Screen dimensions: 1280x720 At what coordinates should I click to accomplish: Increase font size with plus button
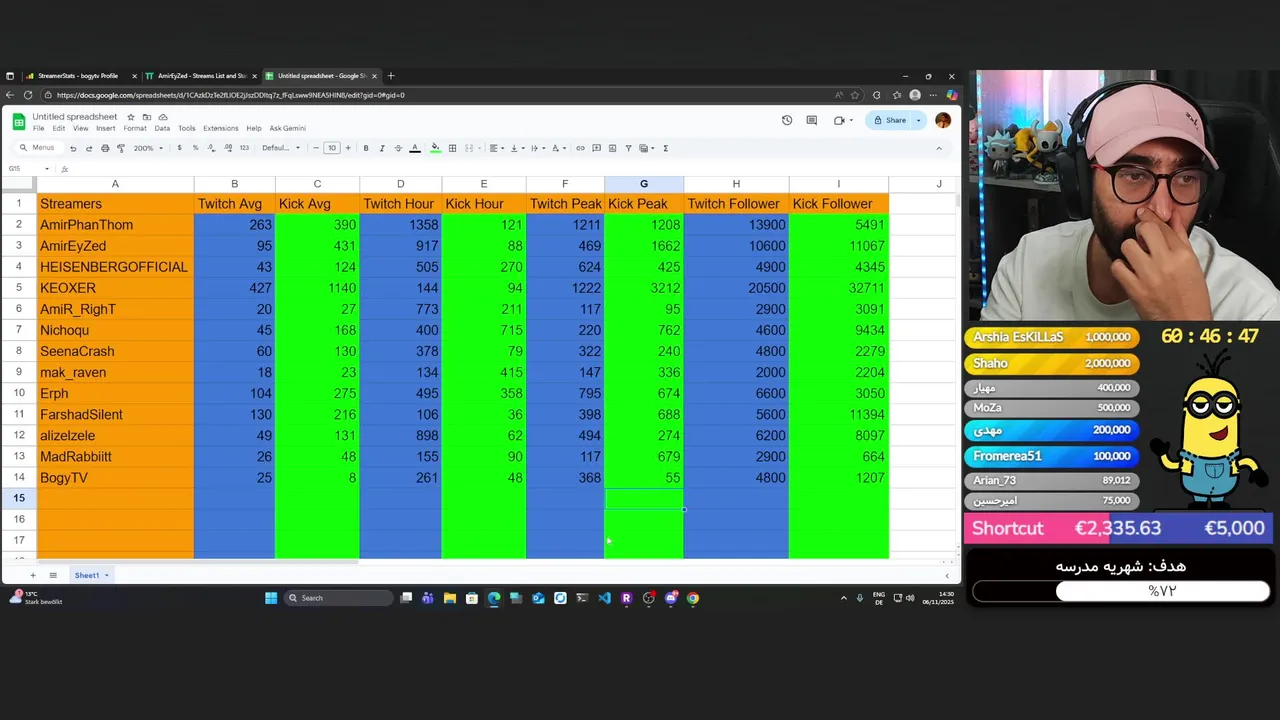(x=348, y=148)
